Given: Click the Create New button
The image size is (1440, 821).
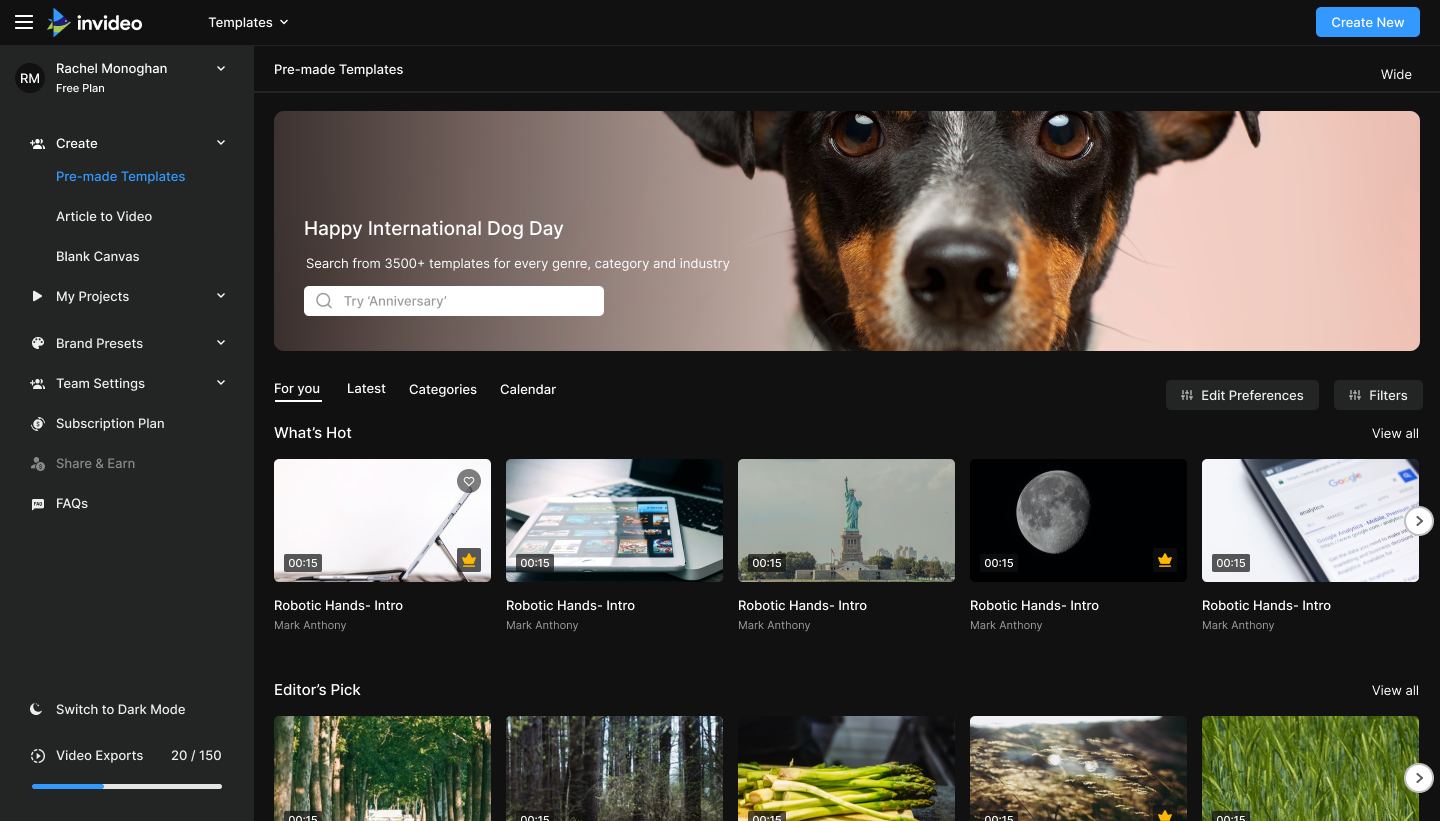Looking at the screenshot, I should [1367, 22].
